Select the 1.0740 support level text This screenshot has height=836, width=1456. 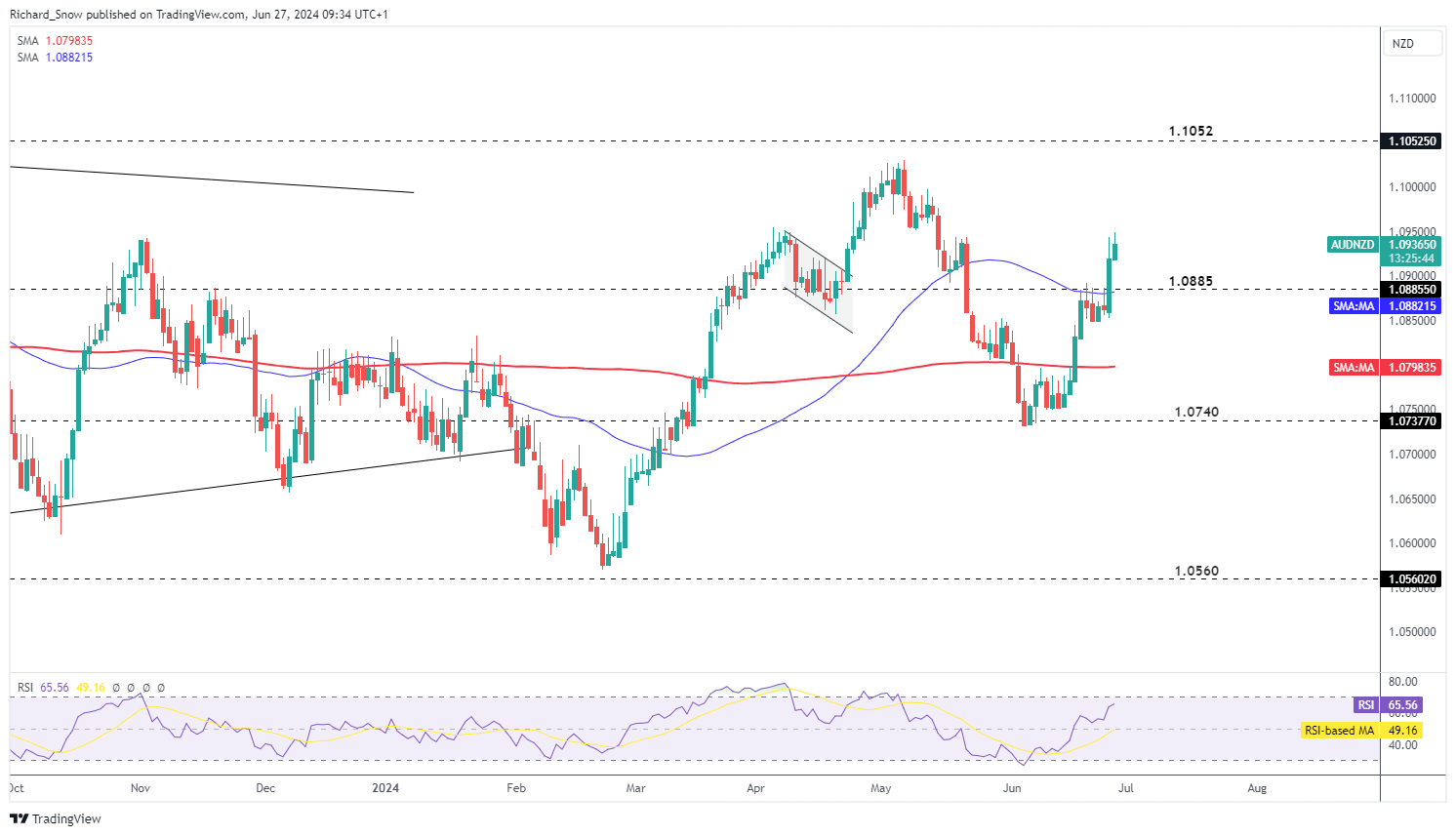click(1195, 413)
